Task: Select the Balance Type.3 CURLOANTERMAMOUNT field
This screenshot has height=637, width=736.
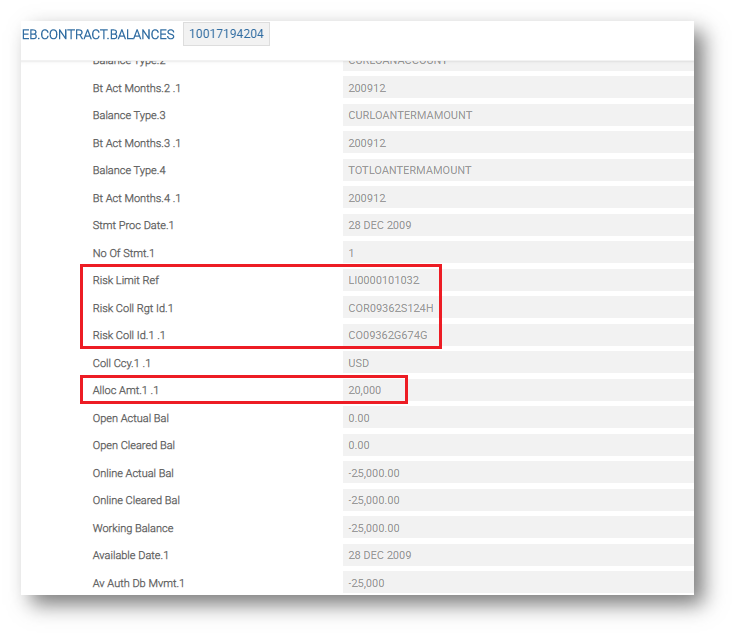Action: [517, 115]
